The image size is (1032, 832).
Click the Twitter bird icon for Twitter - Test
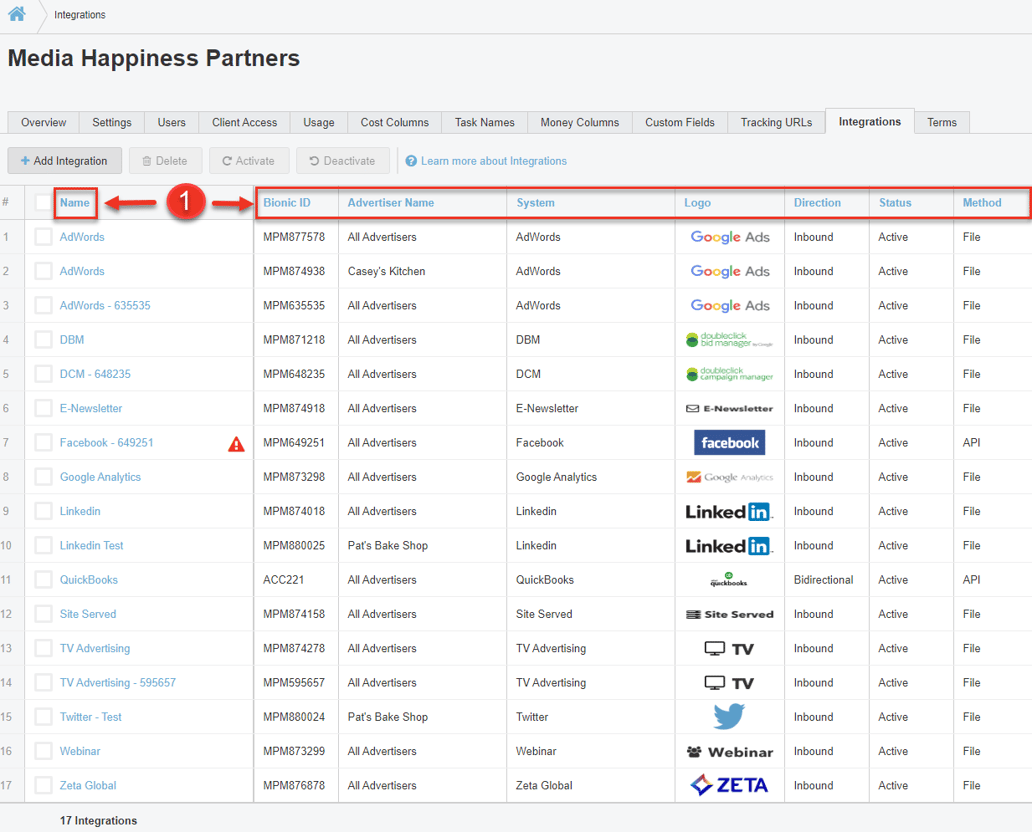tap(729, 716)
